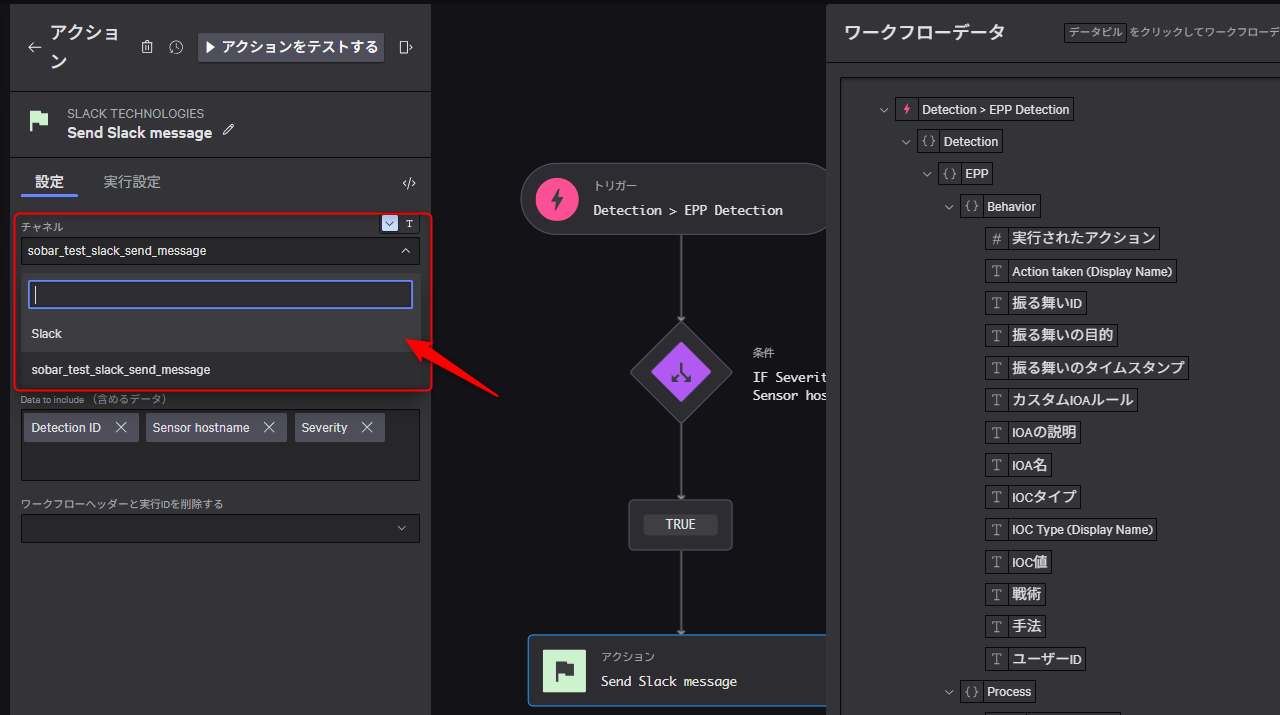1280x715 pixels.
Task: Click the T icon beside 振る舞いID
Action: click(x=996, y=303)
